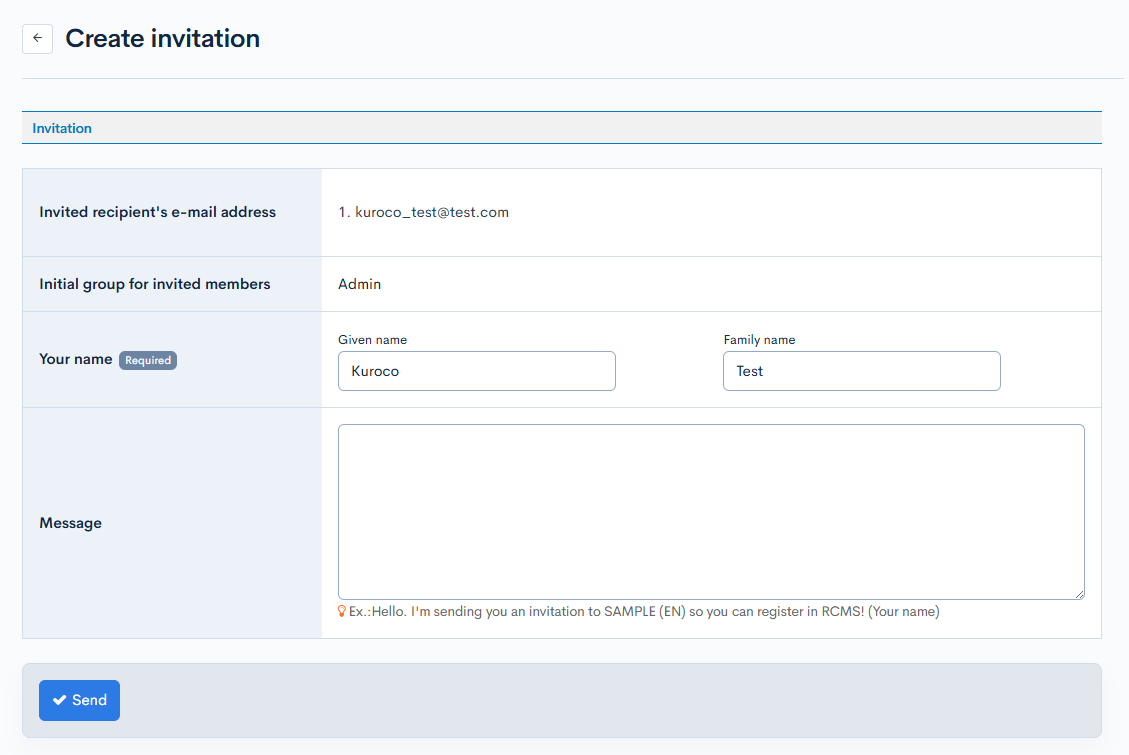
Task: Select the Family name input field
Action: pyautogui.click(x=861, y=371)
